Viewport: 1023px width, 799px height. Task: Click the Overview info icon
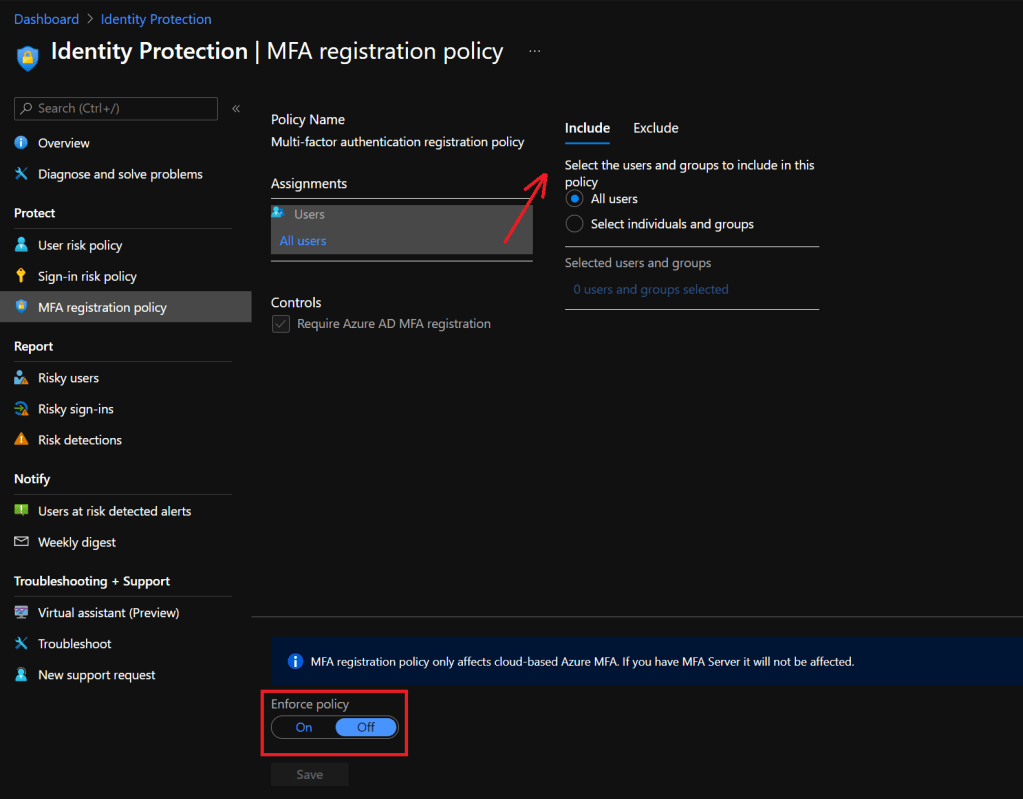coord(21,143)
